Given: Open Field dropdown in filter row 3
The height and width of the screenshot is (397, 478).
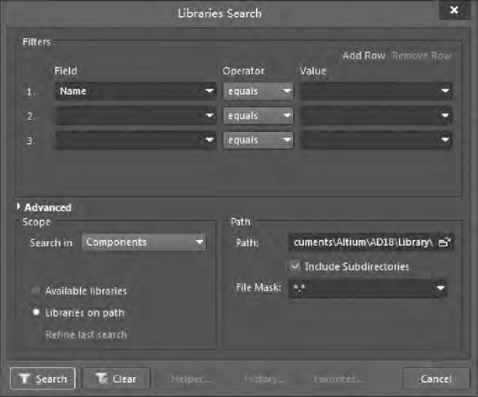Looking at the screenshot, I should [136, 140].
